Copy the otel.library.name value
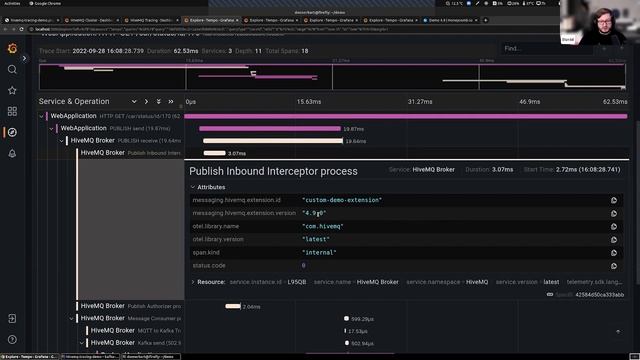 [x=614, y=227]
